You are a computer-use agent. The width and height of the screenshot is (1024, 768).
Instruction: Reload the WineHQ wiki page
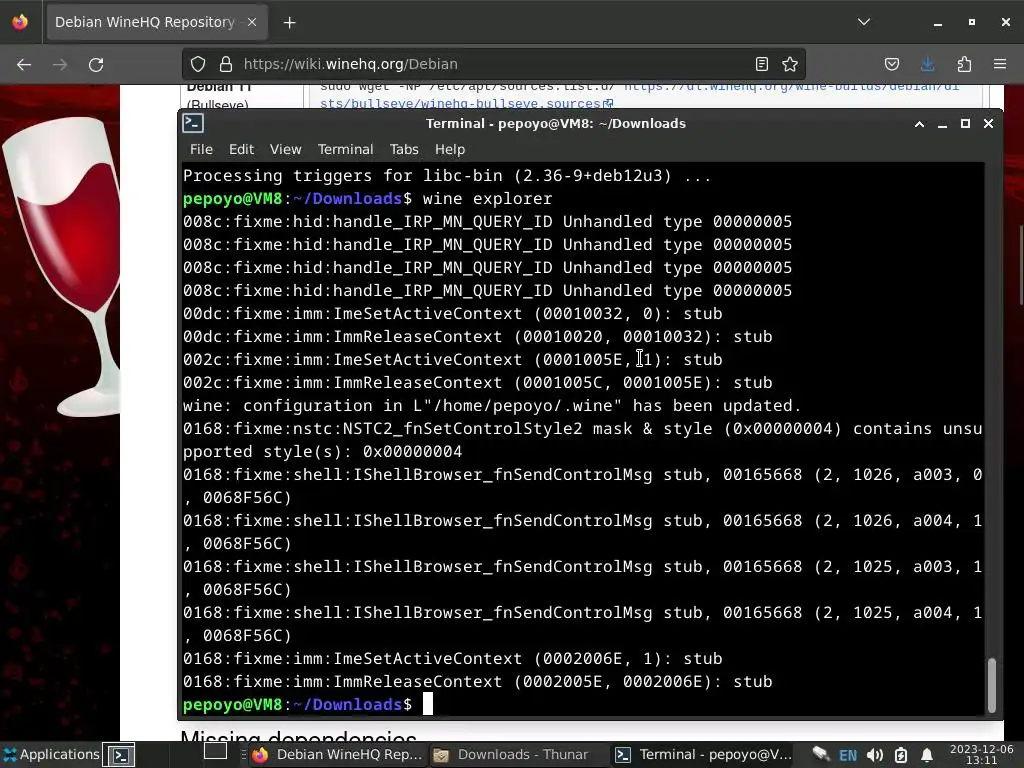[x=96, y=64]
